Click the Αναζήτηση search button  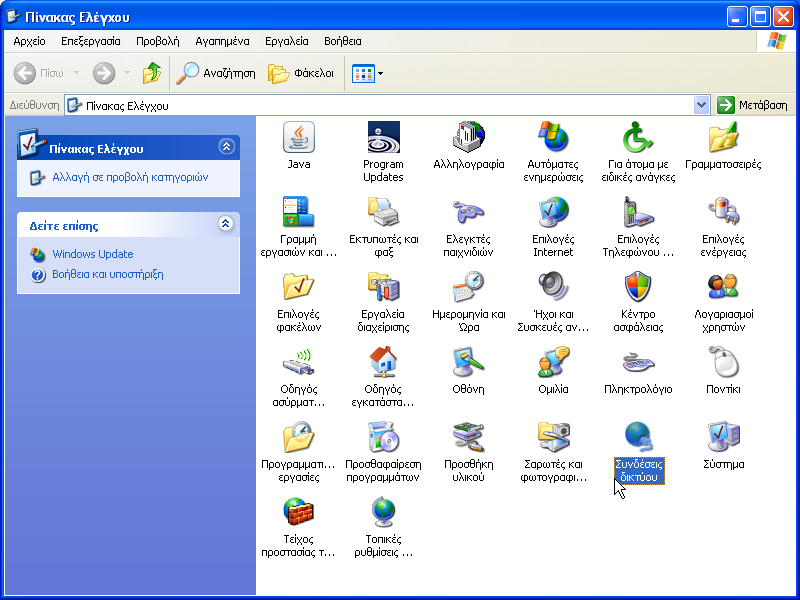pos(216,73)
